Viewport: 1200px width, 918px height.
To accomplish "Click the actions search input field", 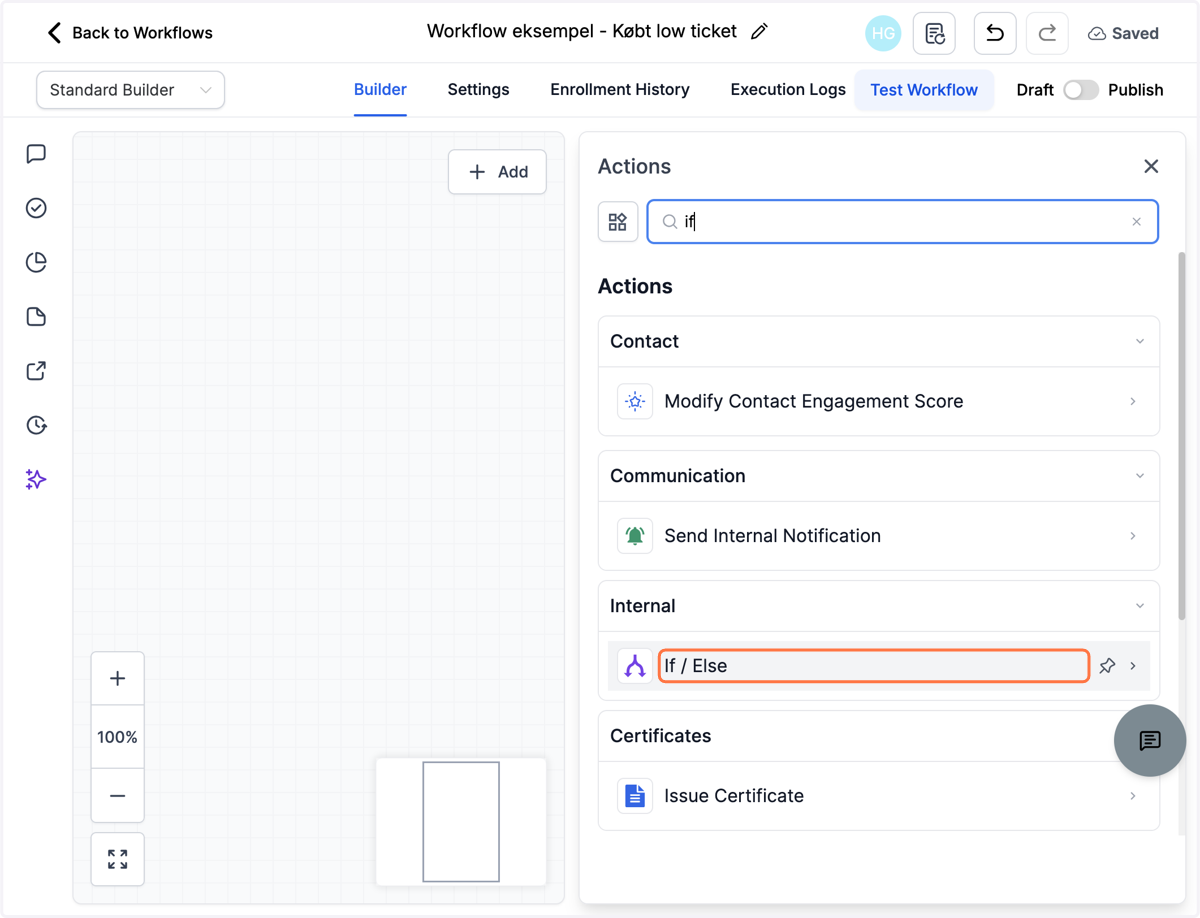I will [x=902, y=222].
